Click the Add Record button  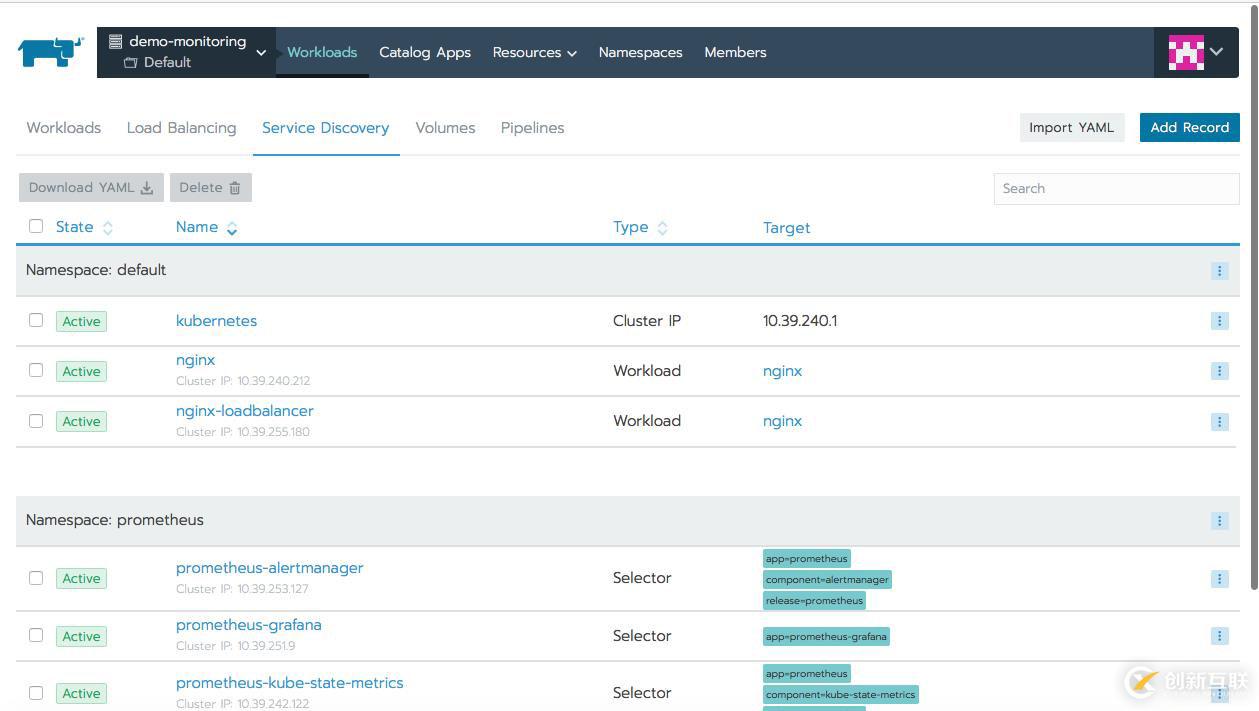[1189, 127]
